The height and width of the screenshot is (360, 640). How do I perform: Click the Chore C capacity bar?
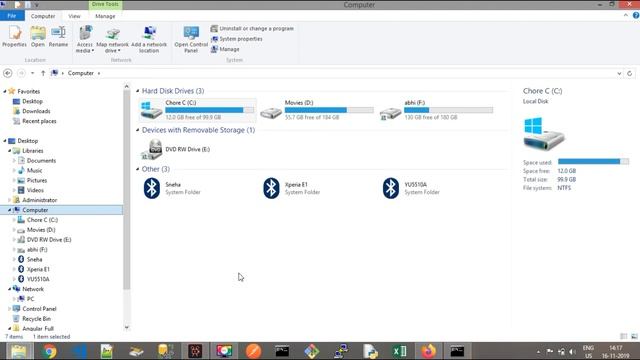coord(209,110)
